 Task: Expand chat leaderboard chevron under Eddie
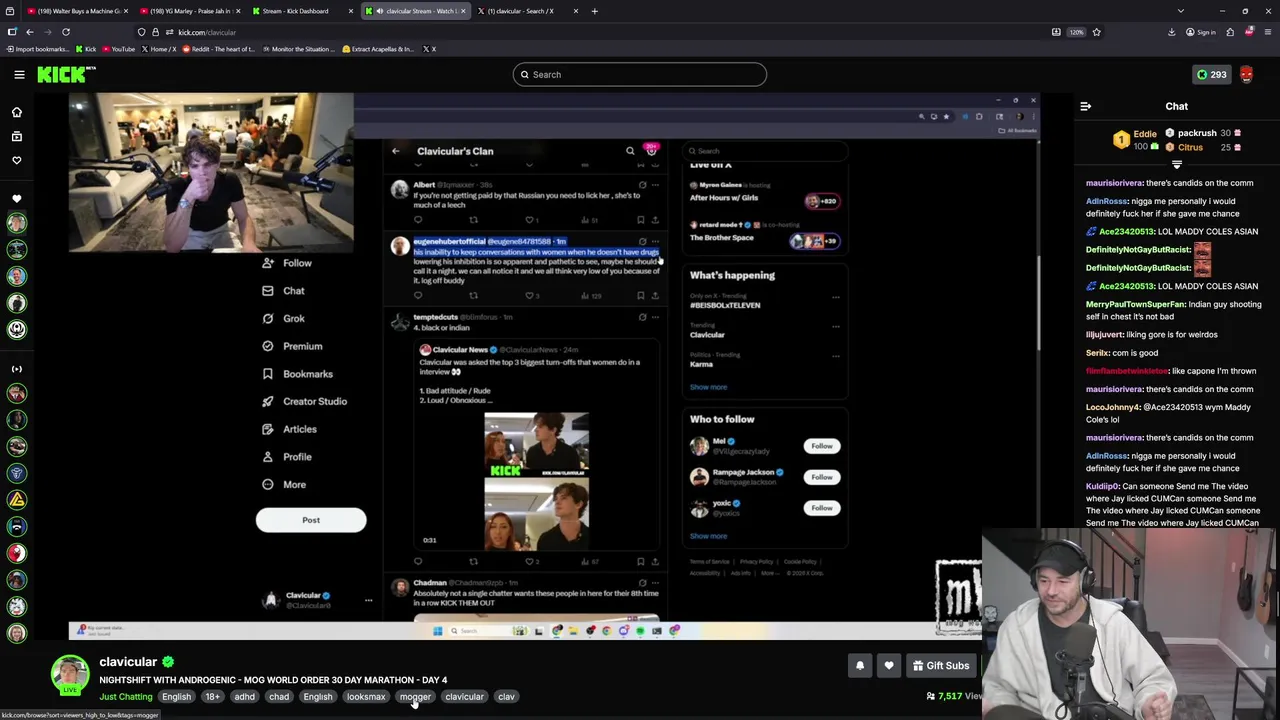coord(1176,165)
